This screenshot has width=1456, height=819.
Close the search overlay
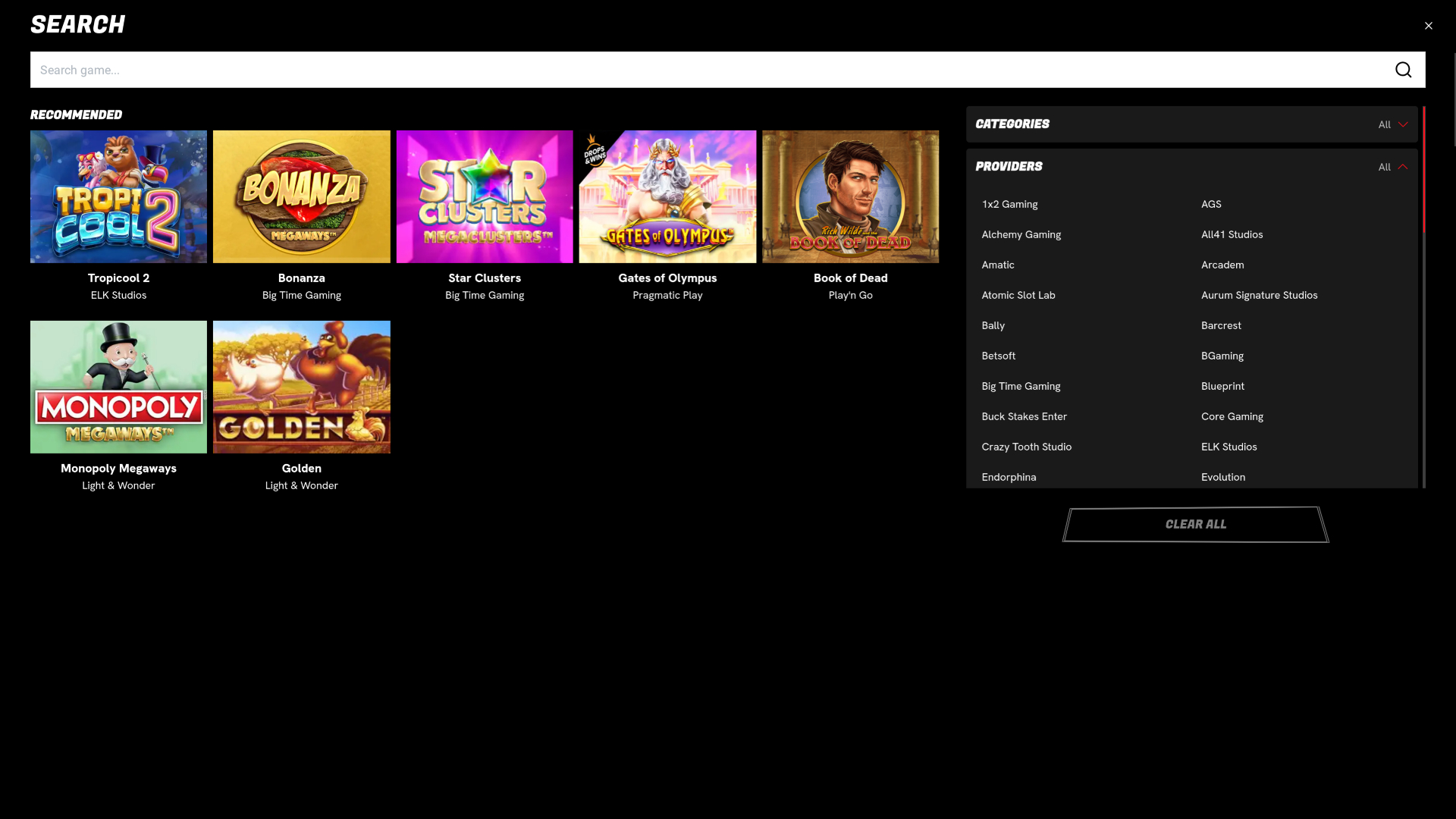pyautogui.click(x=1429, y=25)
